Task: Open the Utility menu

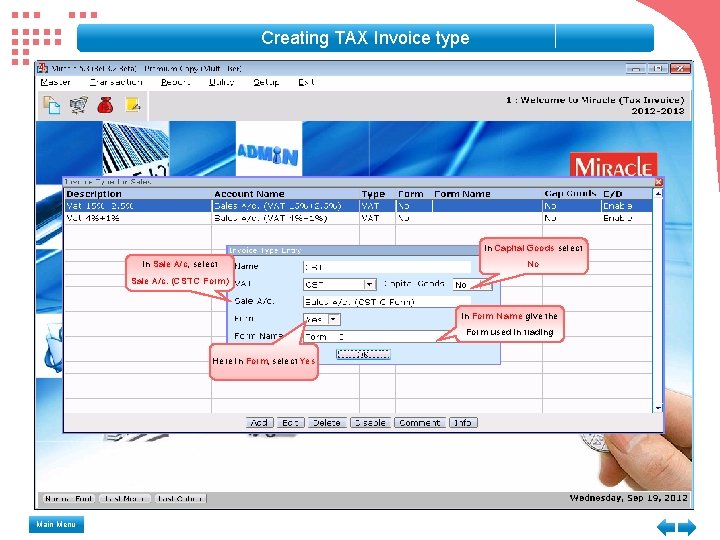Action: point(221,82)
